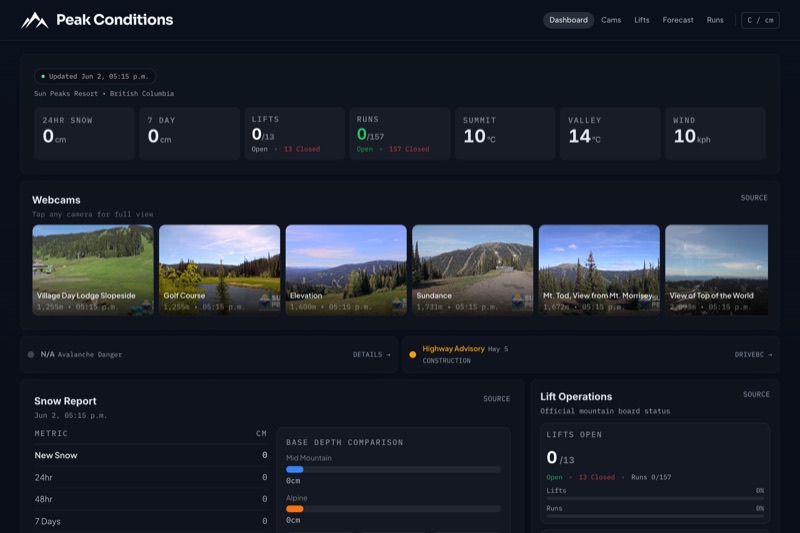
Task: Click the Alpine base depth bar
Action: pos(393,509)
